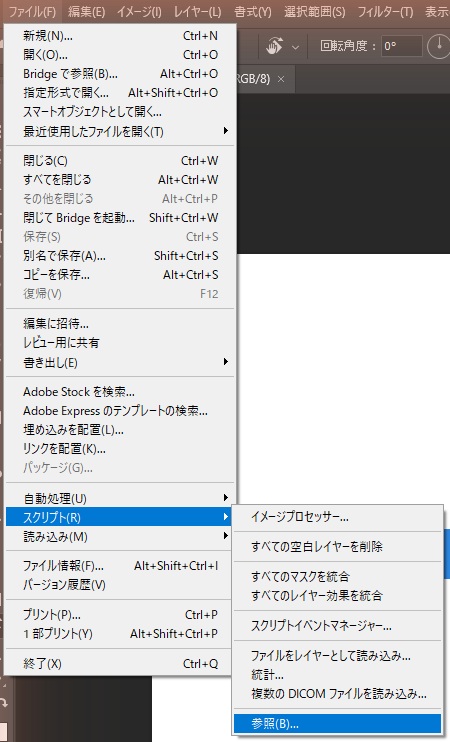Select 編集に招待... entry
The height and width of the screenshot is (742, 450).
pos(120,324)
